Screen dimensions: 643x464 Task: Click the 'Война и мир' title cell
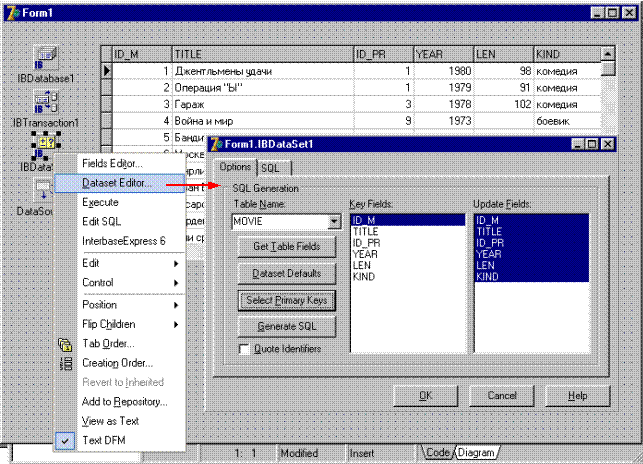coord(262,121)
